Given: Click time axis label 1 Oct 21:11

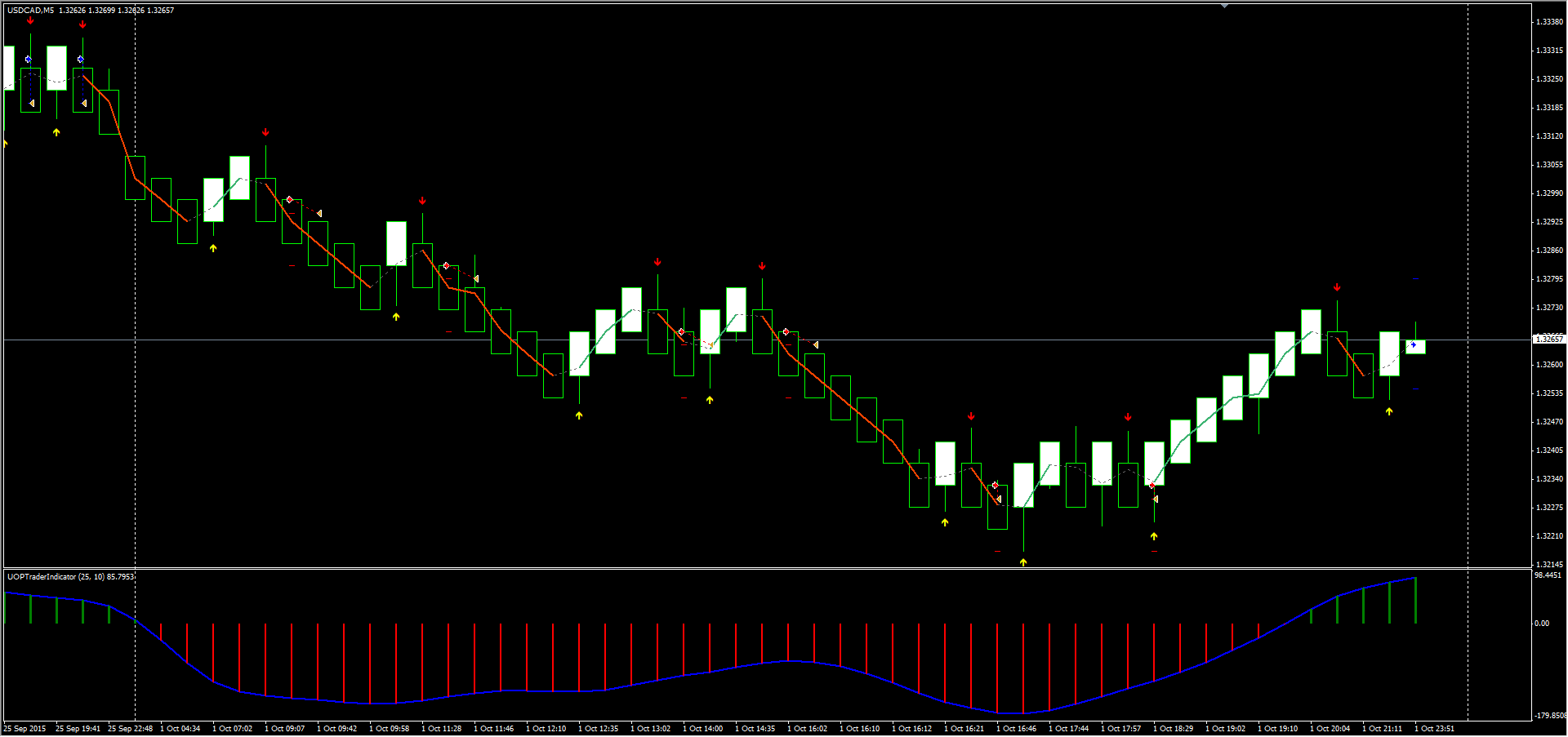Looking at the screenshot, I should pyautogui.click(x=1383, y=729).
